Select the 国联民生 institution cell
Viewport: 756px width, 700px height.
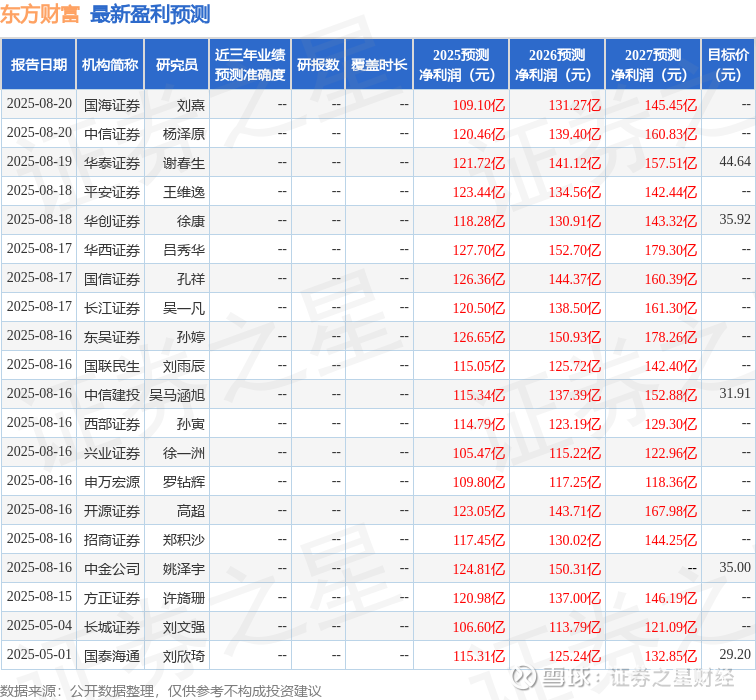click(112, 366)
